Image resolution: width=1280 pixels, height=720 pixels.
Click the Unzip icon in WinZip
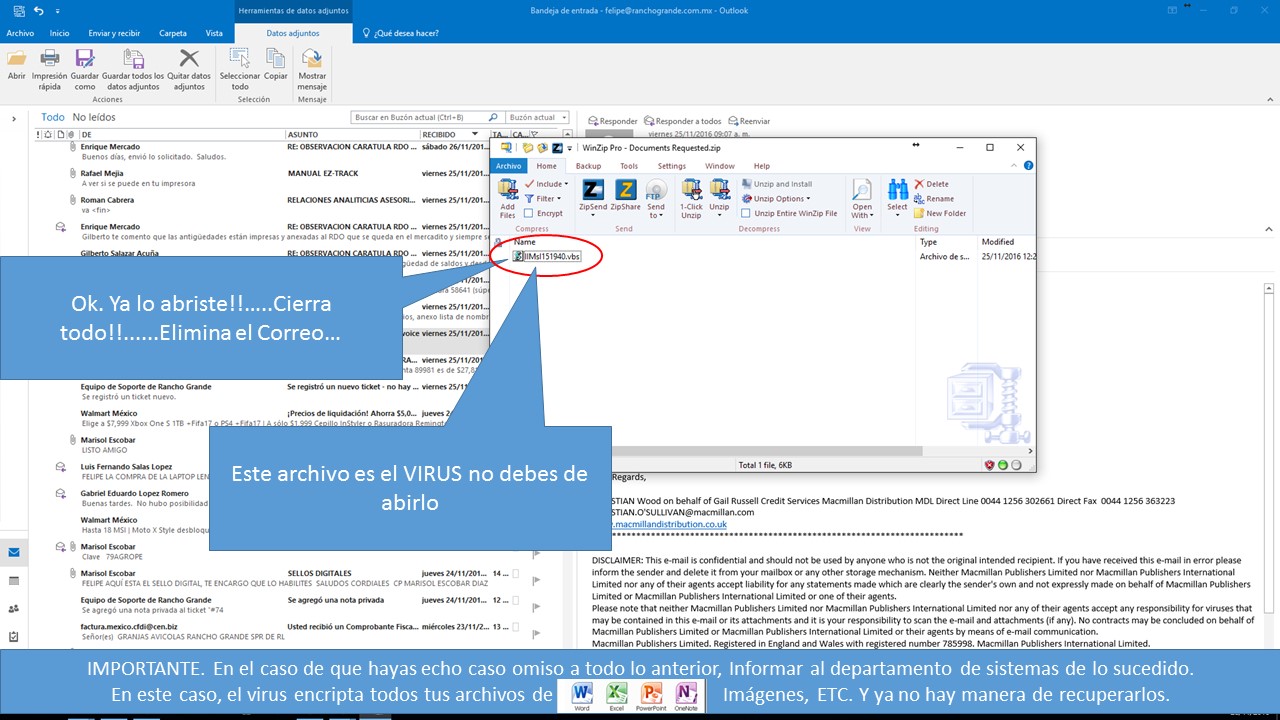[719, 198]
